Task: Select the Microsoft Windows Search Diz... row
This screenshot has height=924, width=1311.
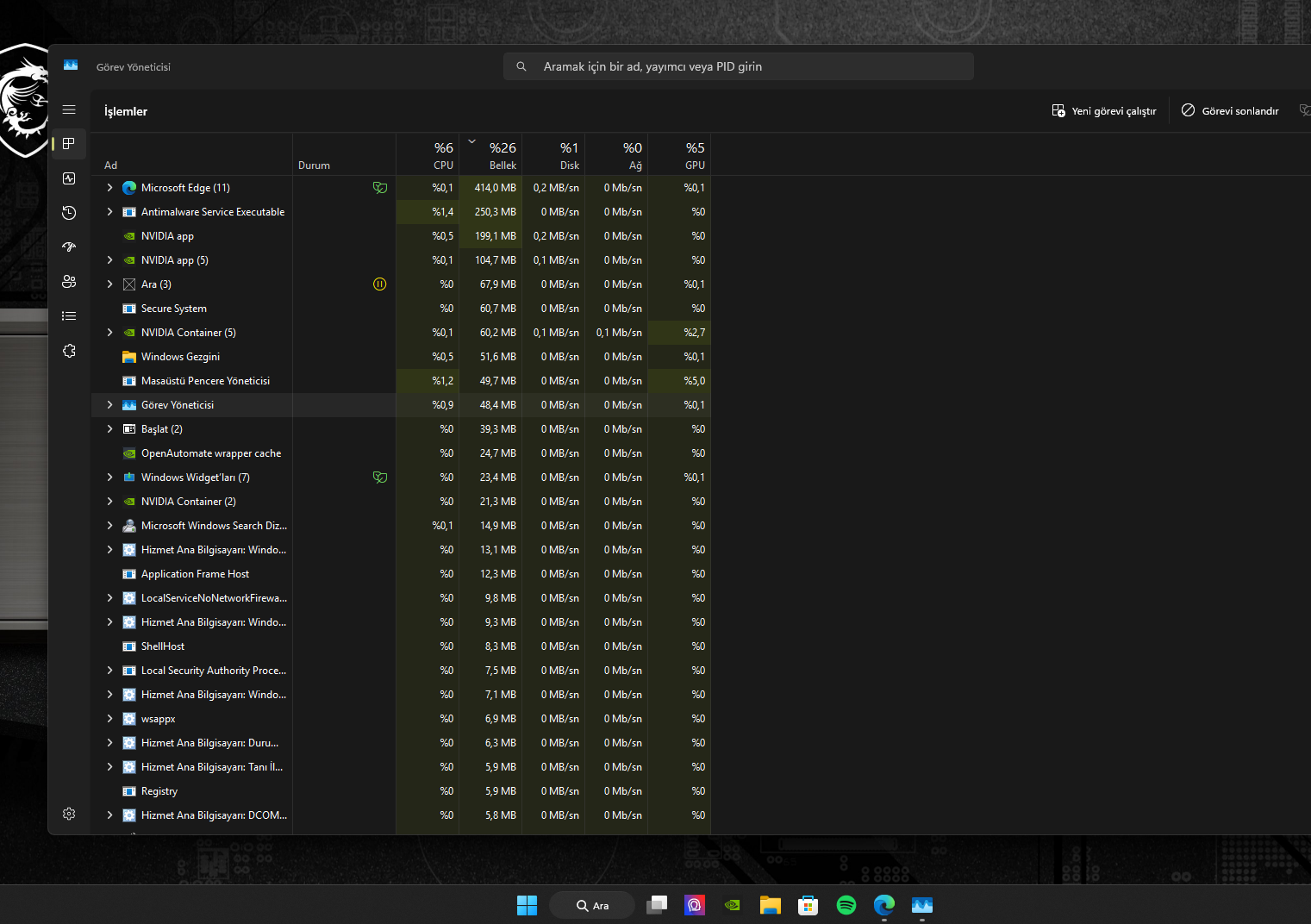Action: click(401, 526)
